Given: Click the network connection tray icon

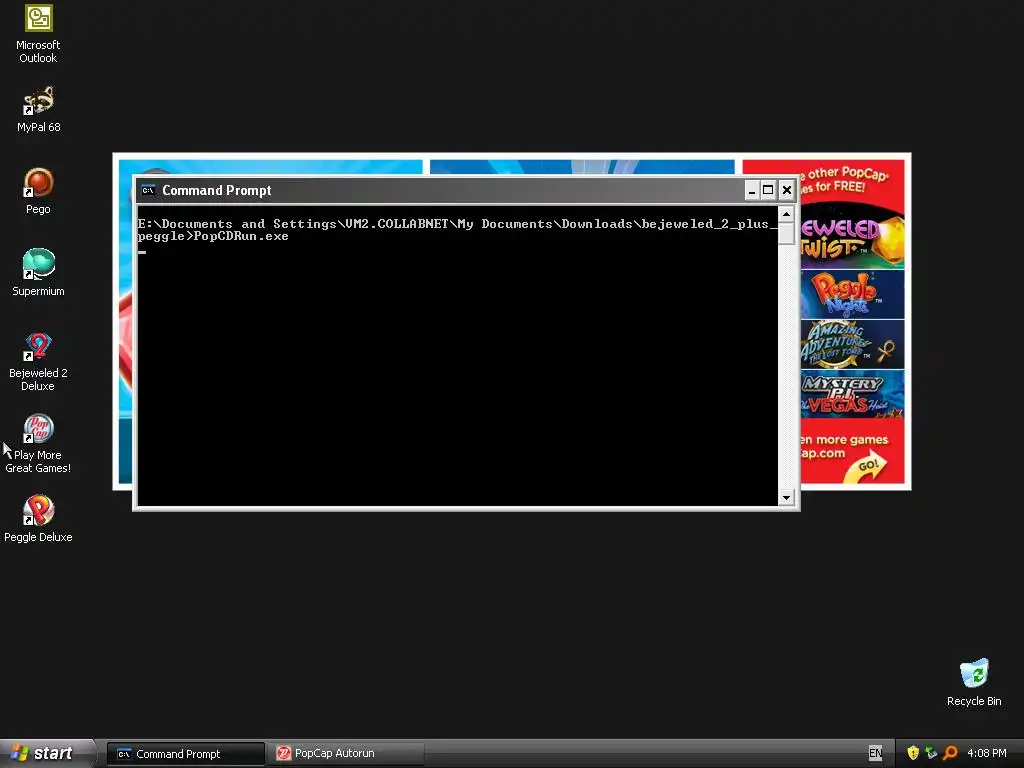Looking at the screenshot, I should [x=931, y=753].
